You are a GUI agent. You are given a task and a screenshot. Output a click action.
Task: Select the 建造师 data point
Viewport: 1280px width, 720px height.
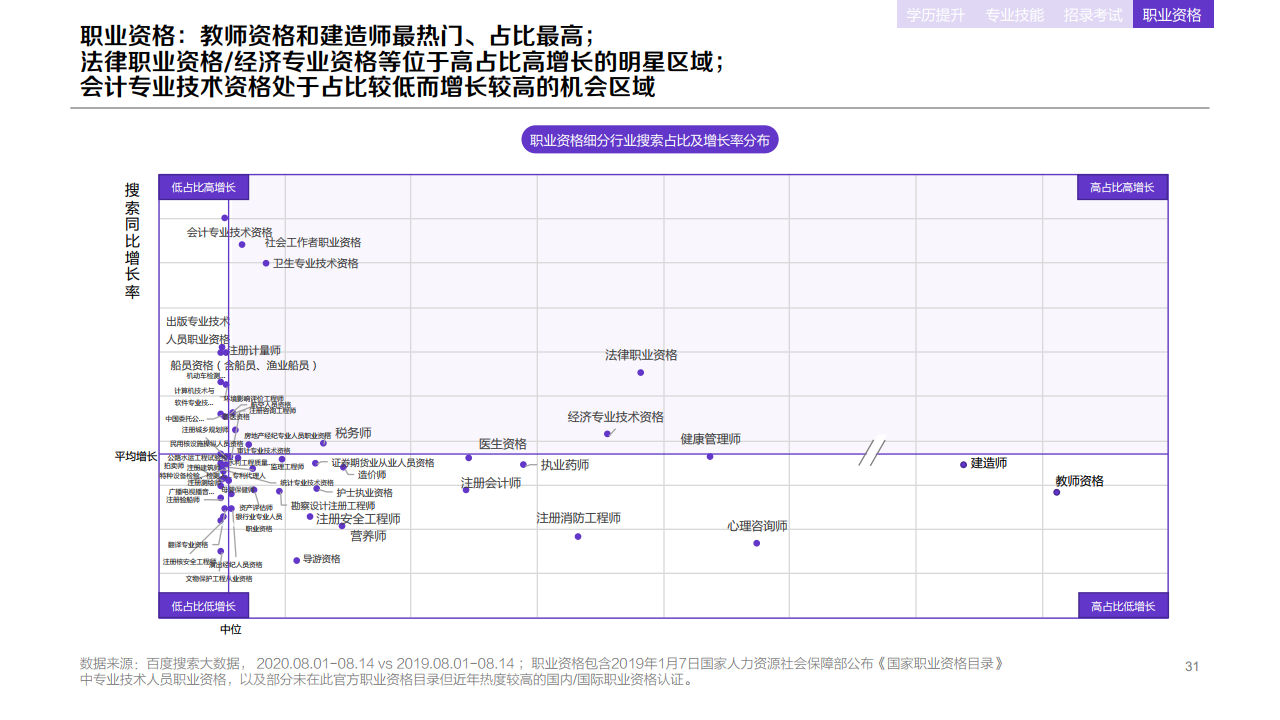pyautogui.click(x=963, y=463)
